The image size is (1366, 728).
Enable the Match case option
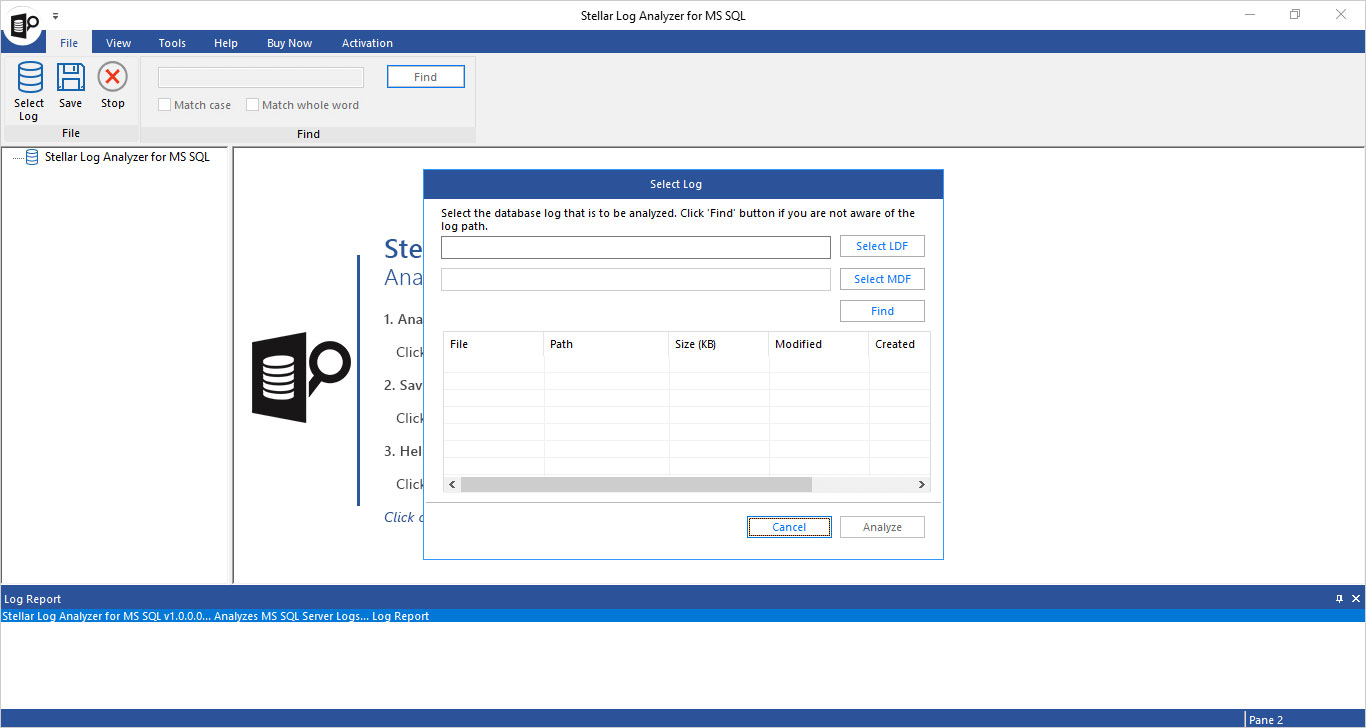coord(164,104)
